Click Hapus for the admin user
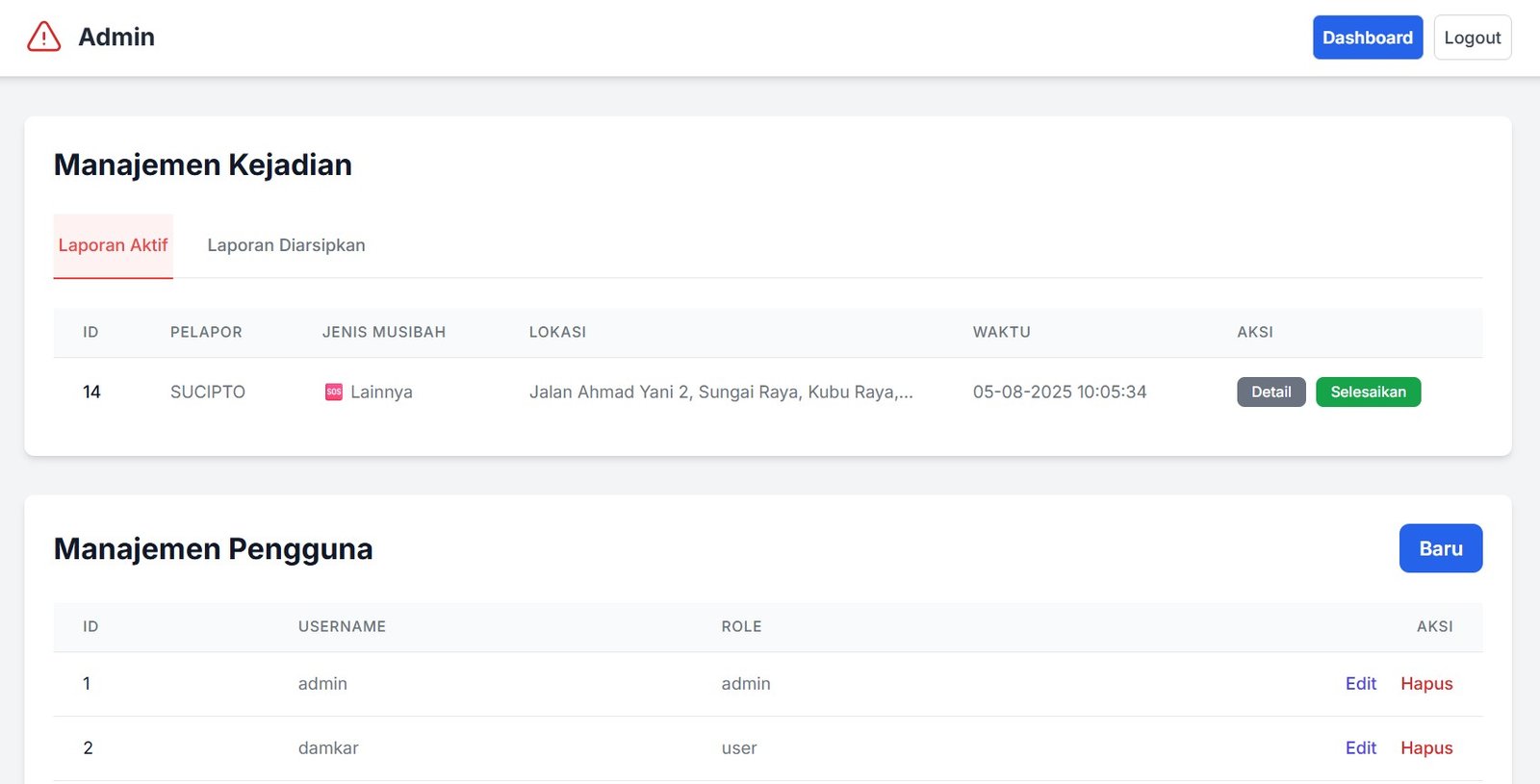This screenshot has width=1540, height=784. click(1425, 684)
